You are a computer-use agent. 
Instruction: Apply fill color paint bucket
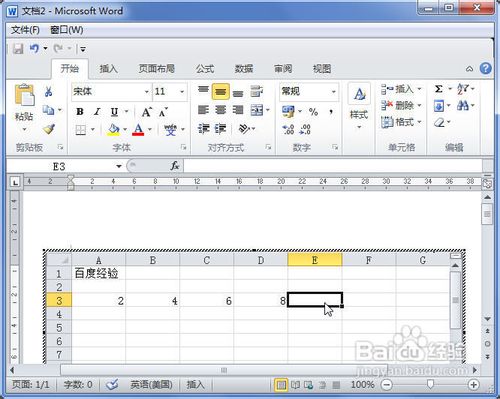tap(113, 129)
